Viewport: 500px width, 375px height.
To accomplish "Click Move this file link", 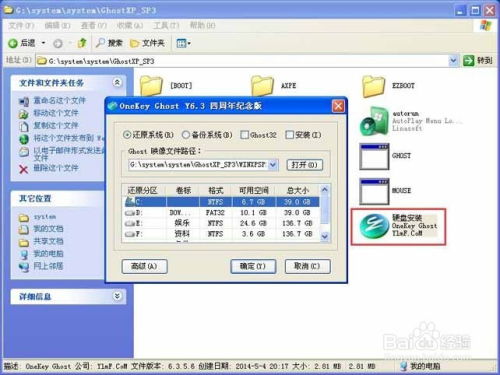I will tap(56, 113).
